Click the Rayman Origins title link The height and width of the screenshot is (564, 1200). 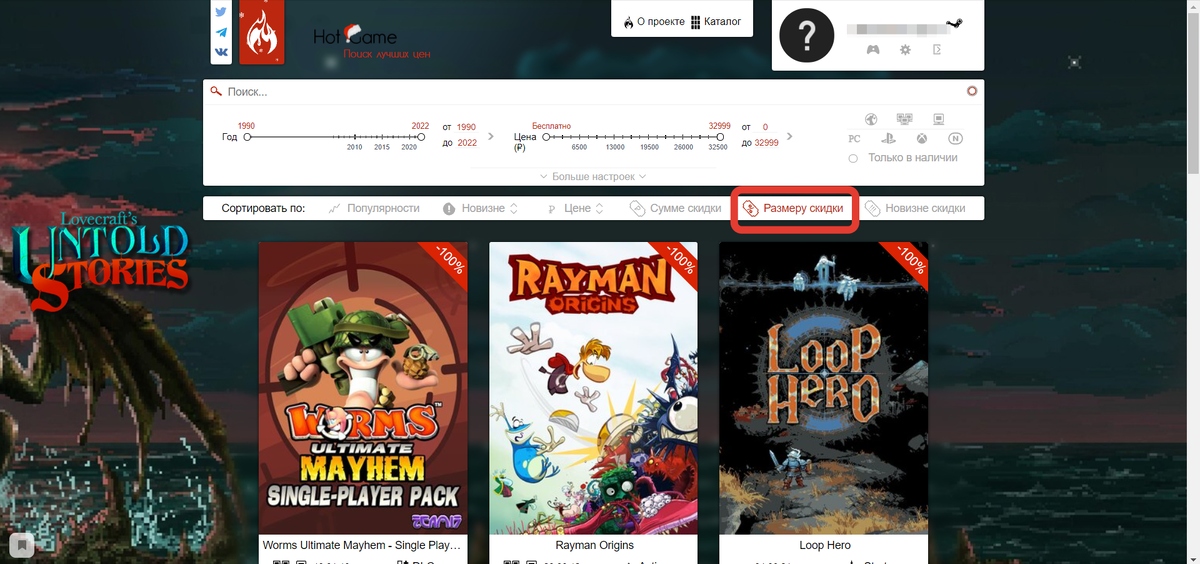[x=593, y=545]
